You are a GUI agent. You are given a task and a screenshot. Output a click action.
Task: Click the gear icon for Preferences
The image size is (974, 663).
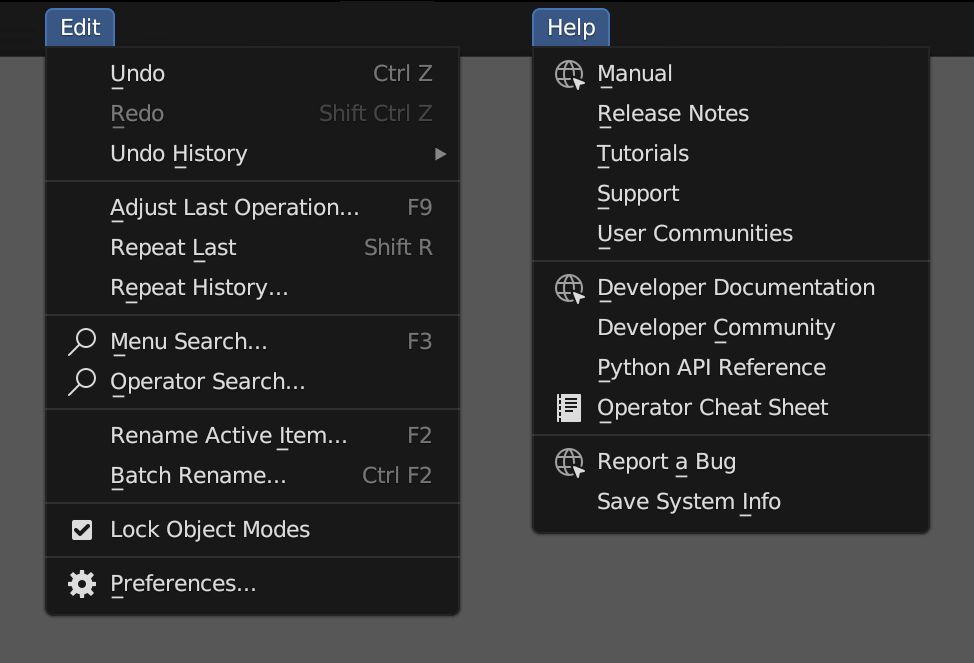coord(82,584)
